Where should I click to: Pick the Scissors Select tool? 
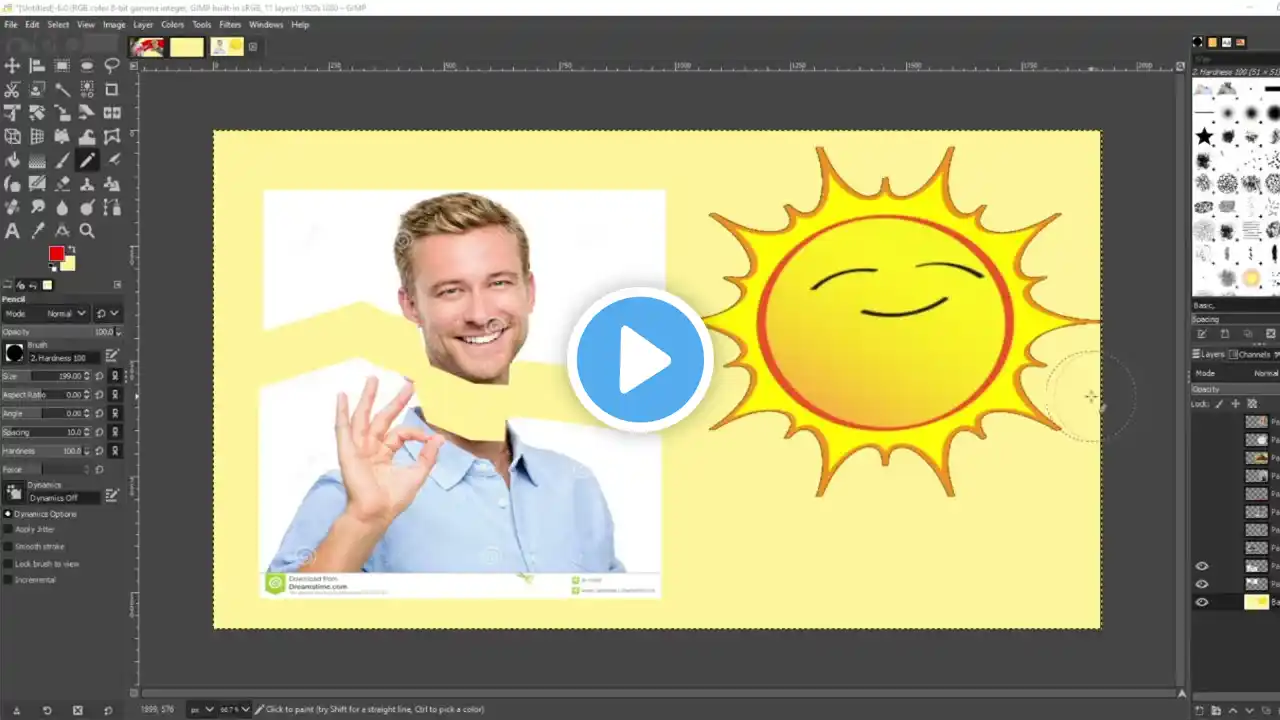point(12,90)
